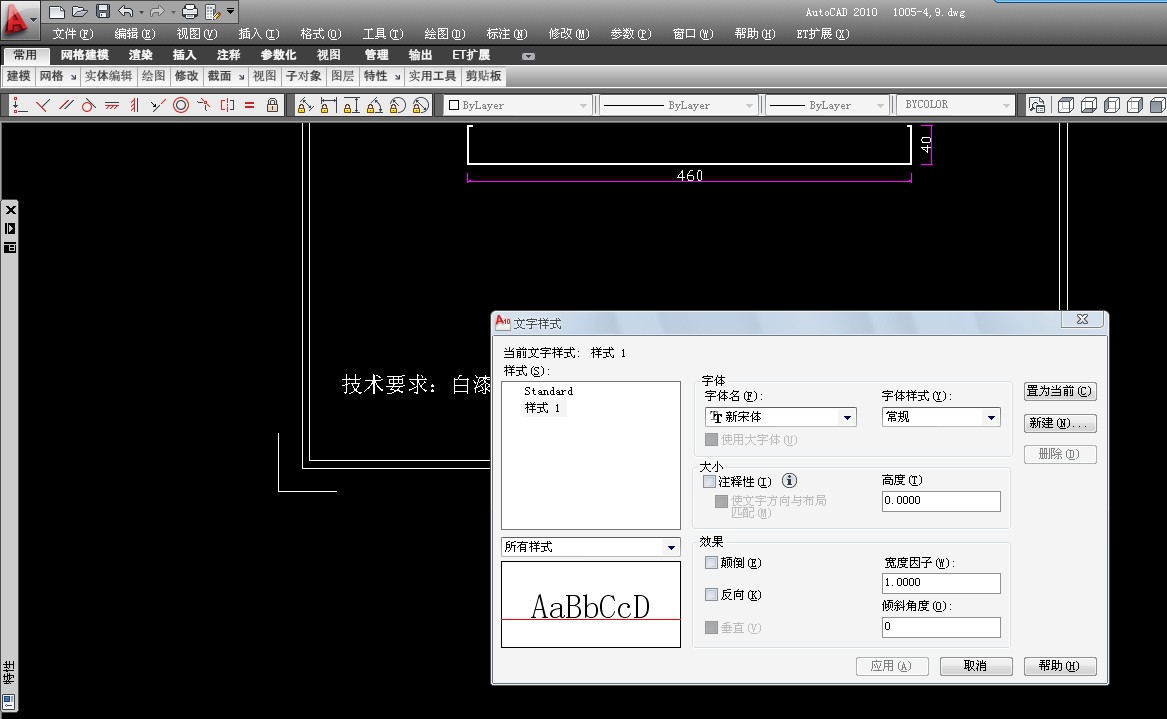The image size is (1167, 719).
Task: Select the Coincident constraint icon
Action: (19, 106)
